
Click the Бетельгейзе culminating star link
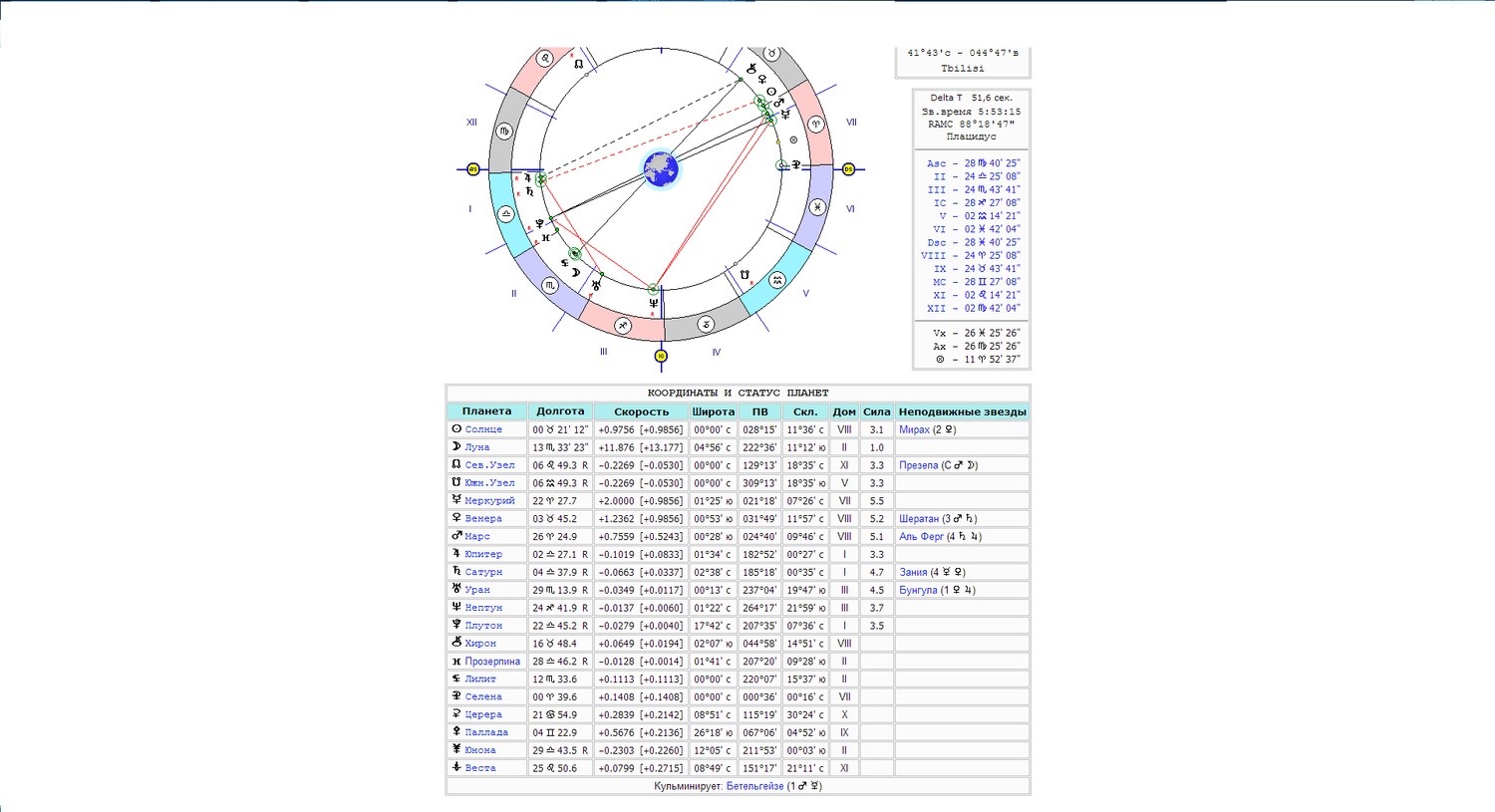click(x=754, y=786)
